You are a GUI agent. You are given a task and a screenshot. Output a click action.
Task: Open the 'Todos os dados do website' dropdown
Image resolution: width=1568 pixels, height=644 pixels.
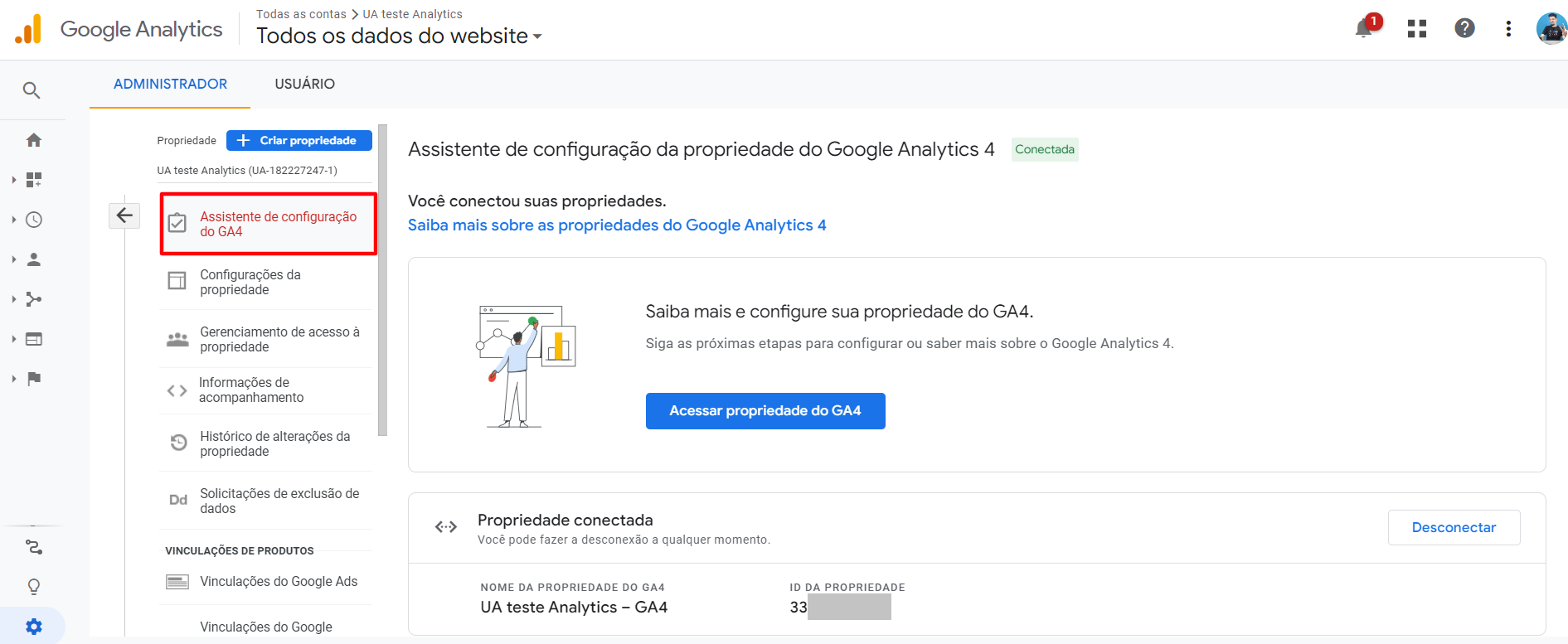[399, 36]
